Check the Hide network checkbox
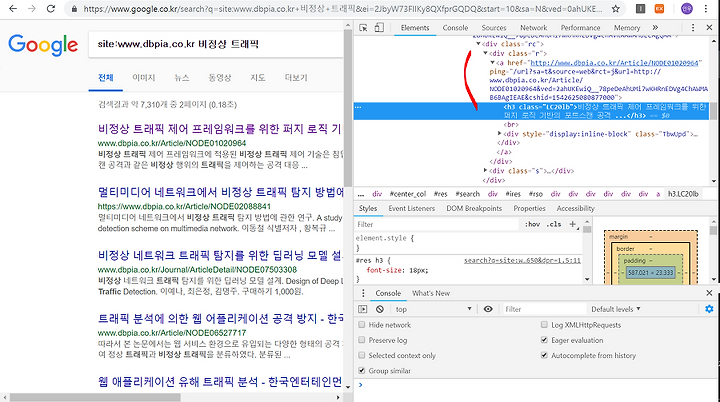This screenshot has height=402, width=720. point(362,325)
